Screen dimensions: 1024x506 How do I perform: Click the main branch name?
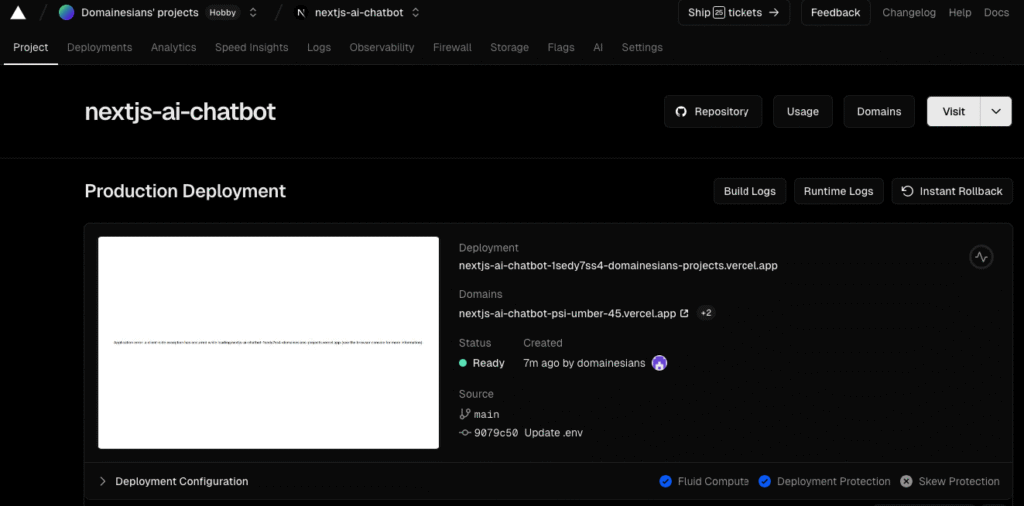487,414
